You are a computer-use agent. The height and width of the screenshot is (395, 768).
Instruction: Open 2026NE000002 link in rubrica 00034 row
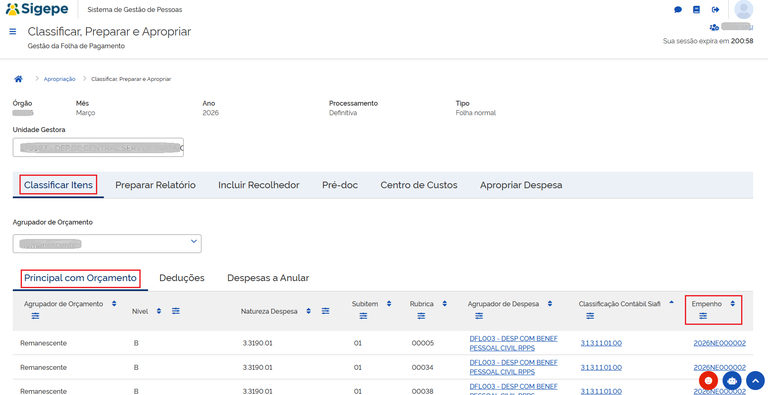[720, 367]
